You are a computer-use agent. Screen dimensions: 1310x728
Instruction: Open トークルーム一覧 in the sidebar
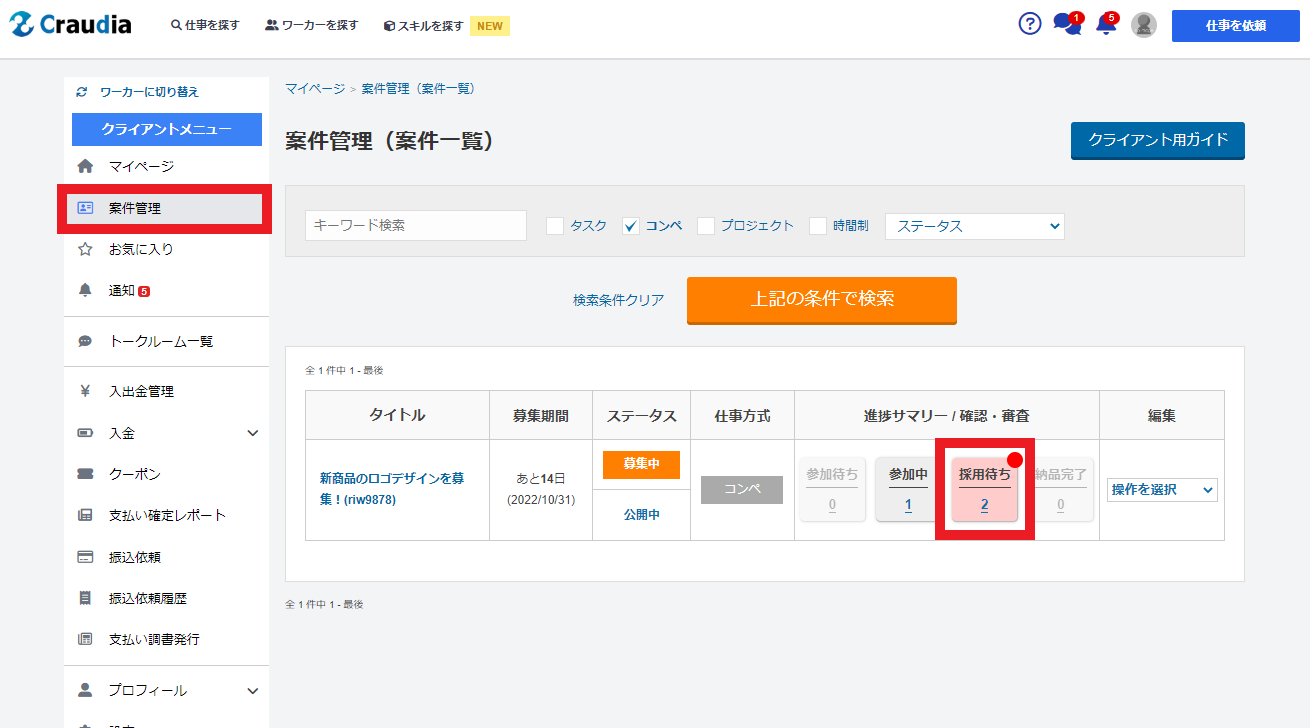click(161, 341)
